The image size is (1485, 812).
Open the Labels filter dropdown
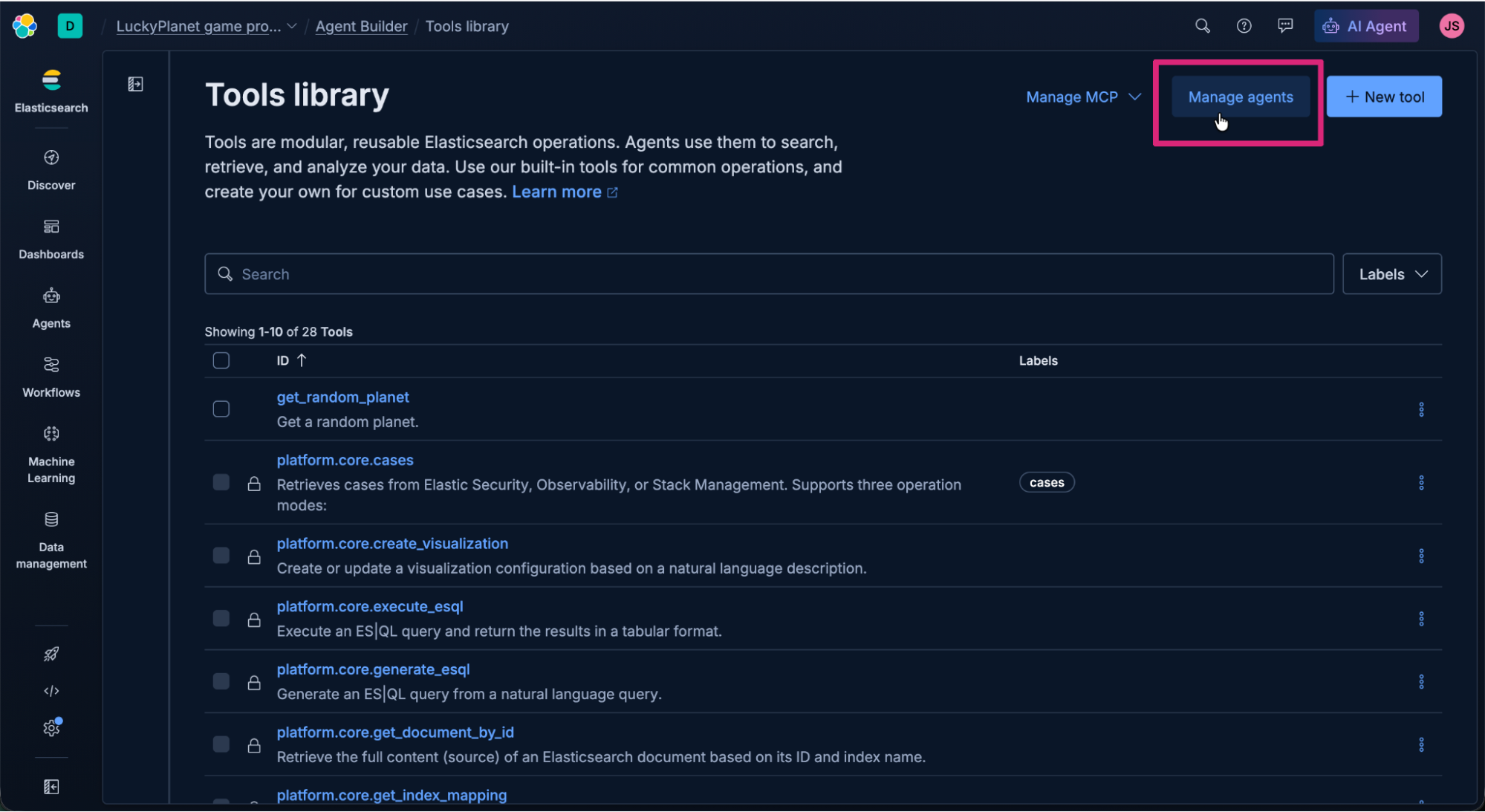click(1392, 274)
